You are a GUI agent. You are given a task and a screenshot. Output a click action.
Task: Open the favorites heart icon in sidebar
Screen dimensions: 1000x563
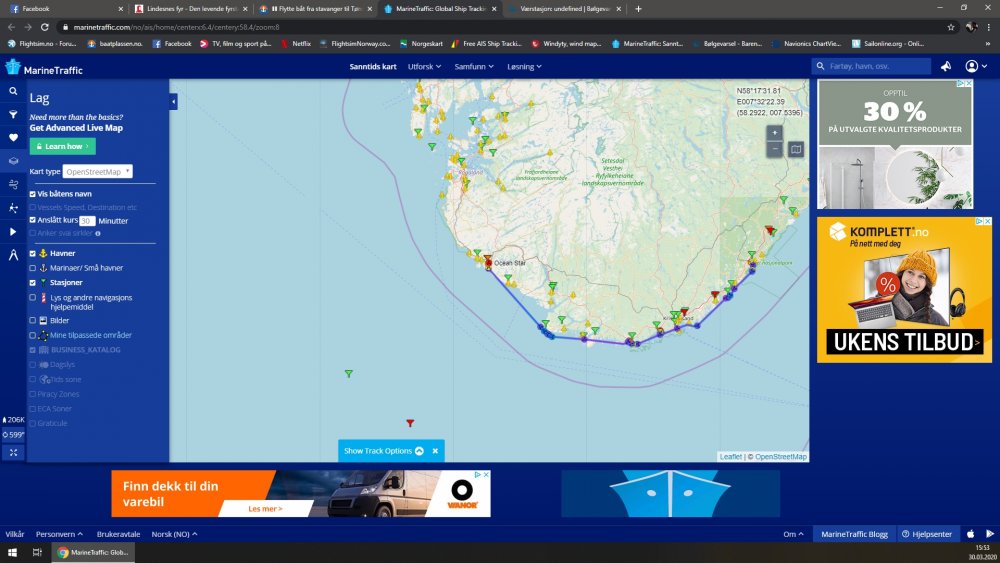[13, 138]
